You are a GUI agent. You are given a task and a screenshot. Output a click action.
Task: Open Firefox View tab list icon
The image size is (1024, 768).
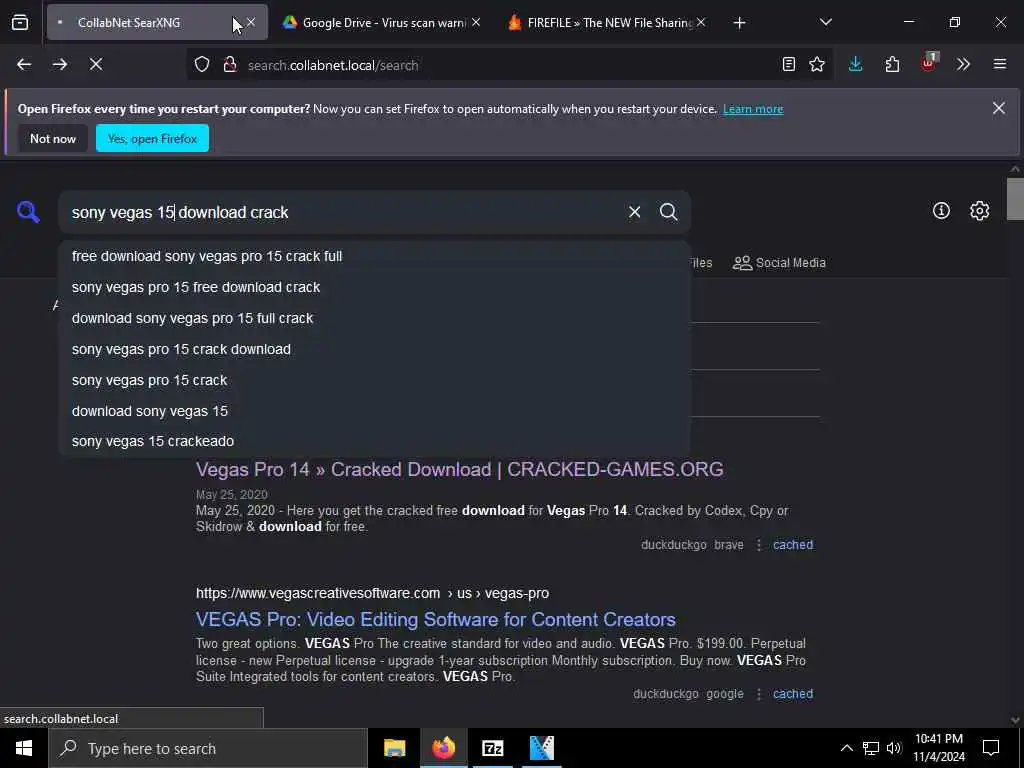point(20,22)
